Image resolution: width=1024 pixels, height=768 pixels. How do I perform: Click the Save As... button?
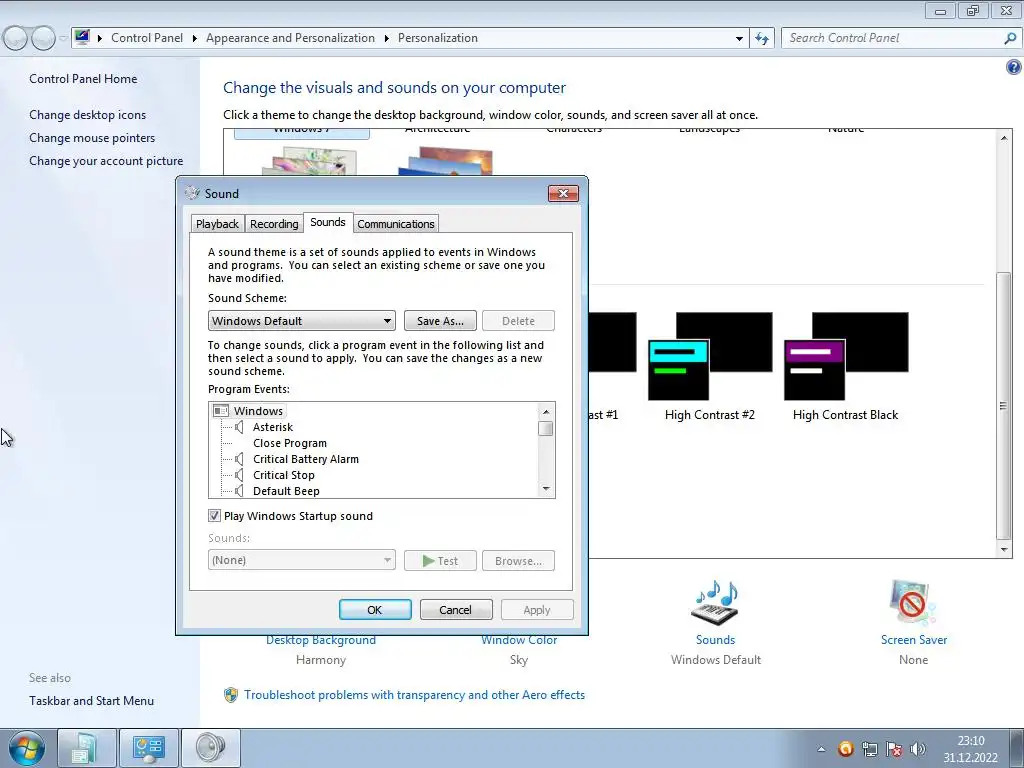[440, 321]
